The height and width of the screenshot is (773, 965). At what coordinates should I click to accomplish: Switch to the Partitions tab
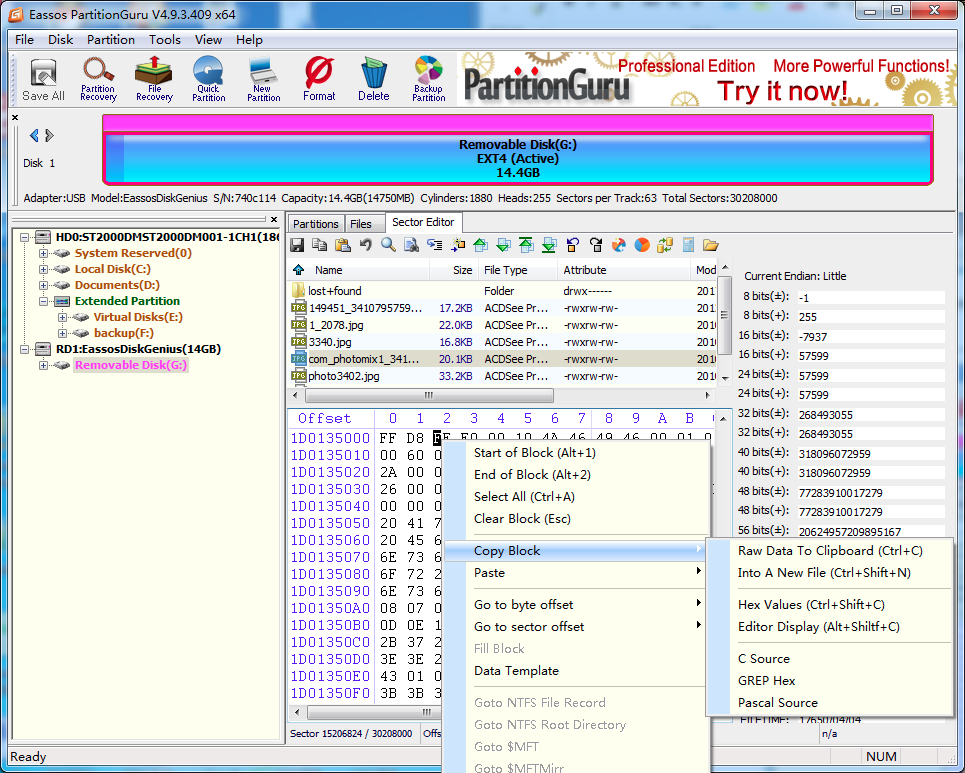pos(316,223)
